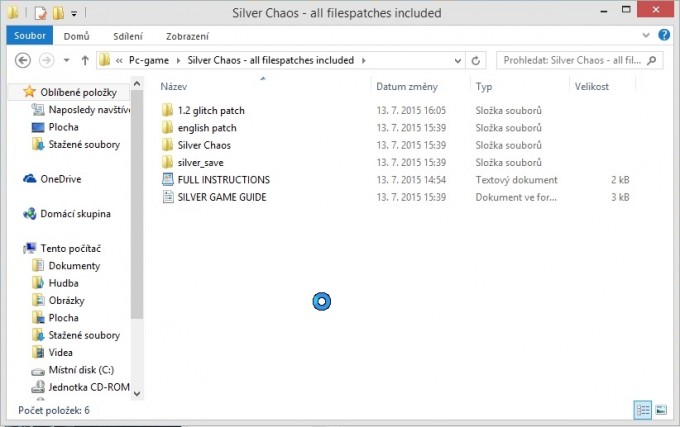Open Stažené soubory under Oblíbené položky
The image size is (680, 427).
[84, 144]
